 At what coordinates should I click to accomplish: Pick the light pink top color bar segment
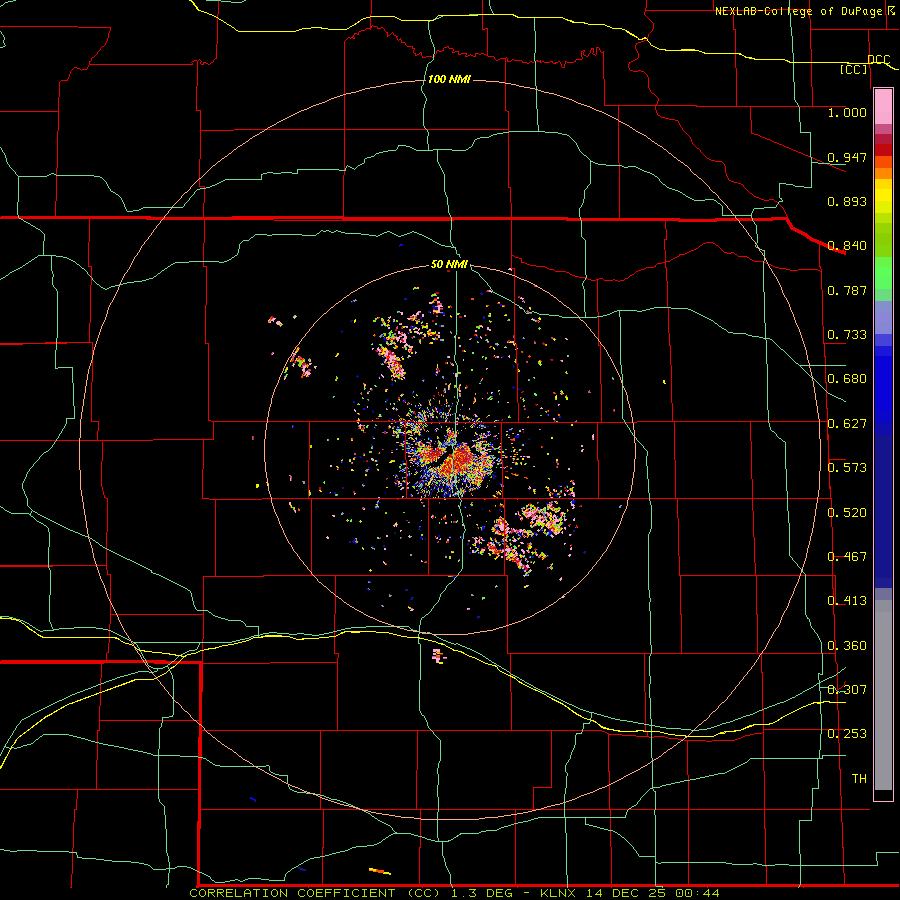[x=883, y=106]
